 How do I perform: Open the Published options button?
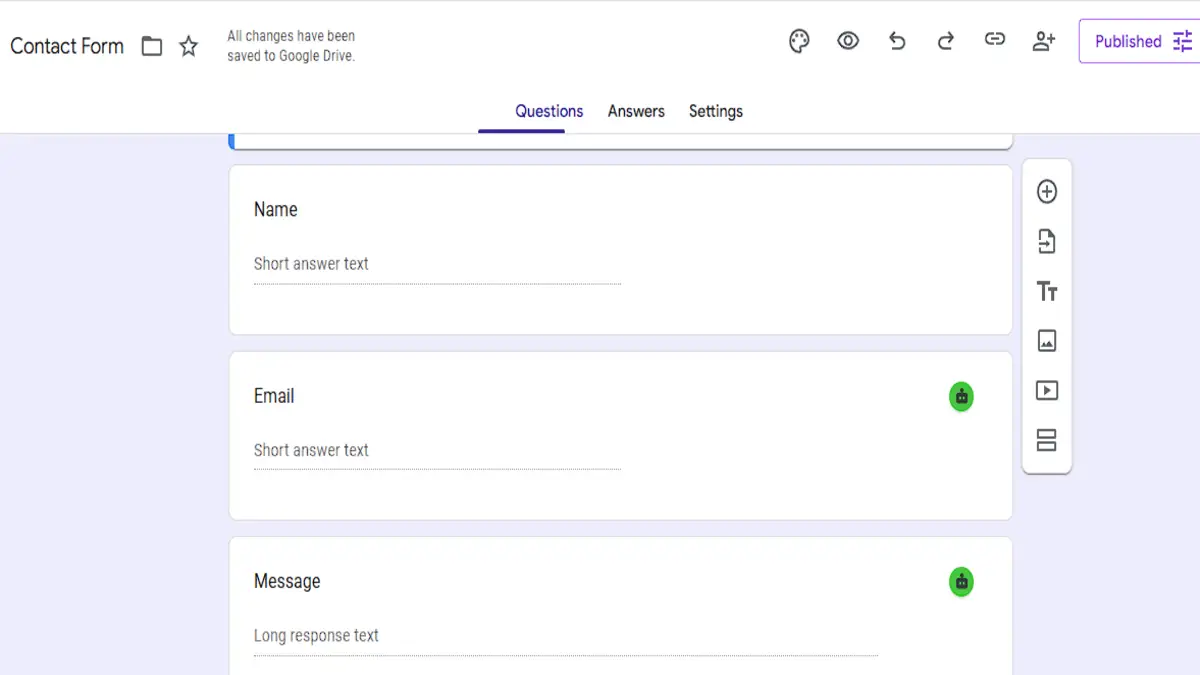coord(1139,41)
